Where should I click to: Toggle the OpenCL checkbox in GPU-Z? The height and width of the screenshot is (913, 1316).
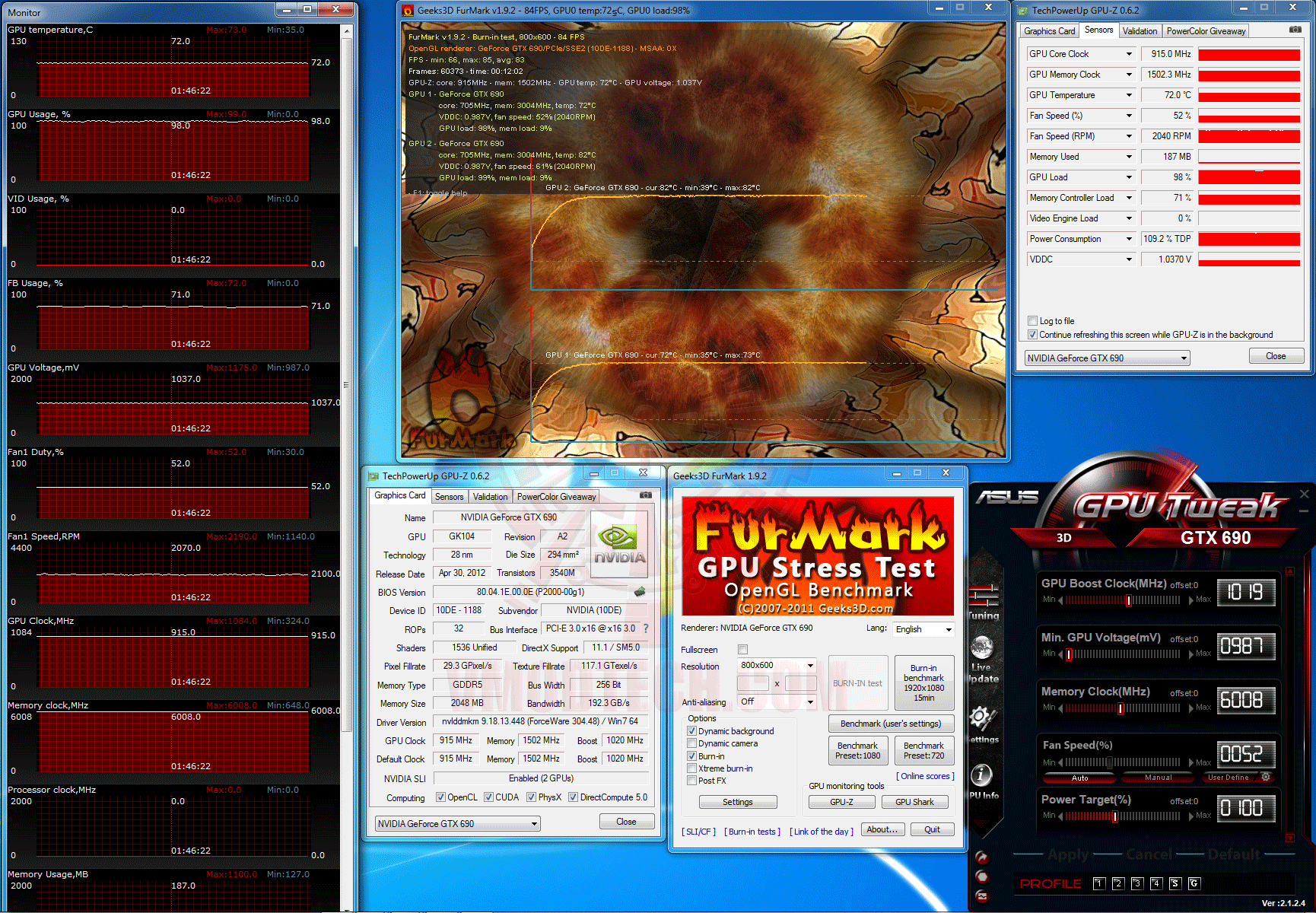(x=440, y=797)
